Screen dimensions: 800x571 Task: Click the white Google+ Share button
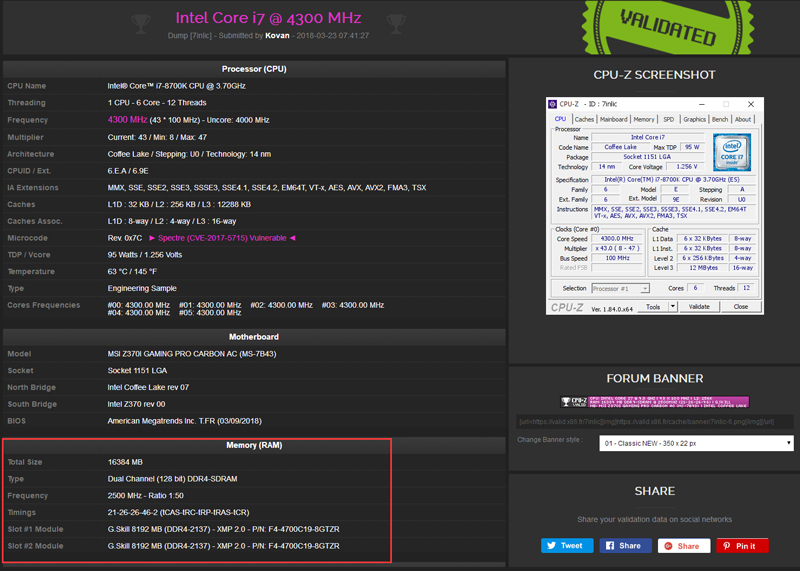684,545
